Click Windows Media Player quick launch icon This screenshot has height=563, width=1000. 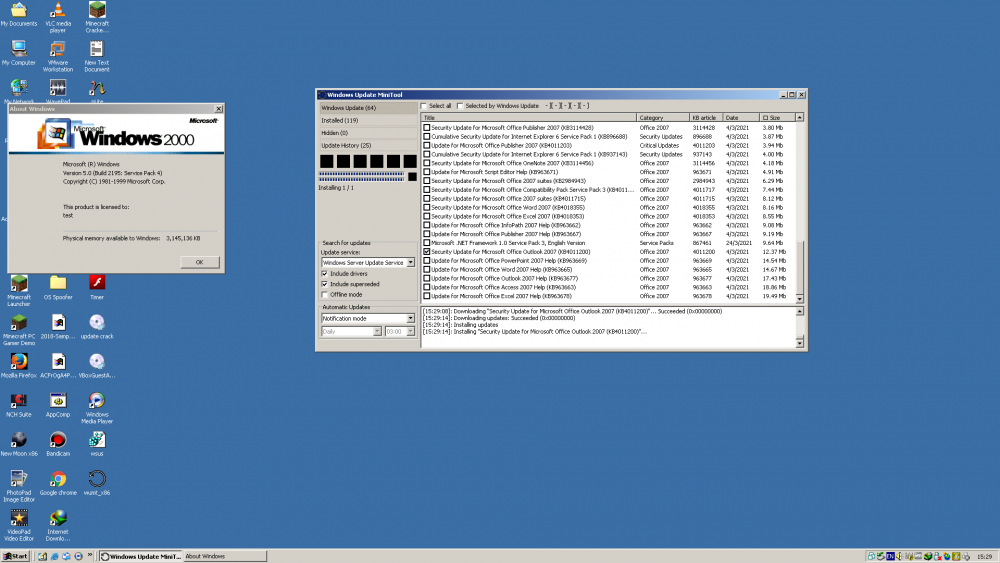click(78, 556)
